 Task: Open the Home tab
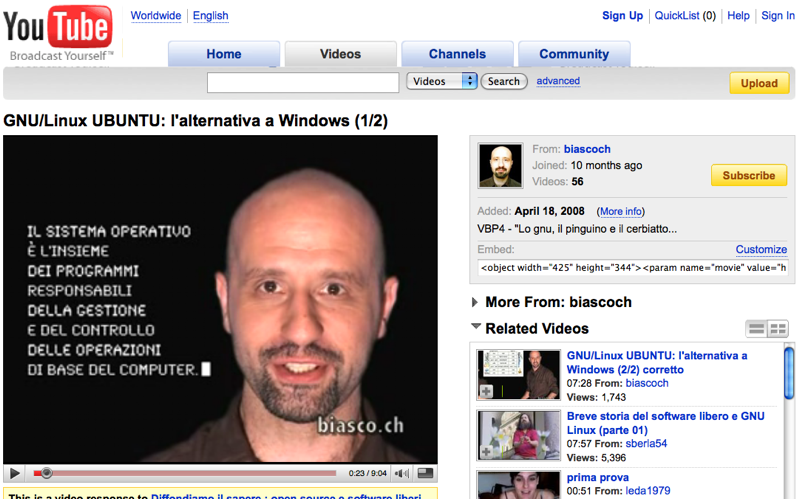pos(224,54)
